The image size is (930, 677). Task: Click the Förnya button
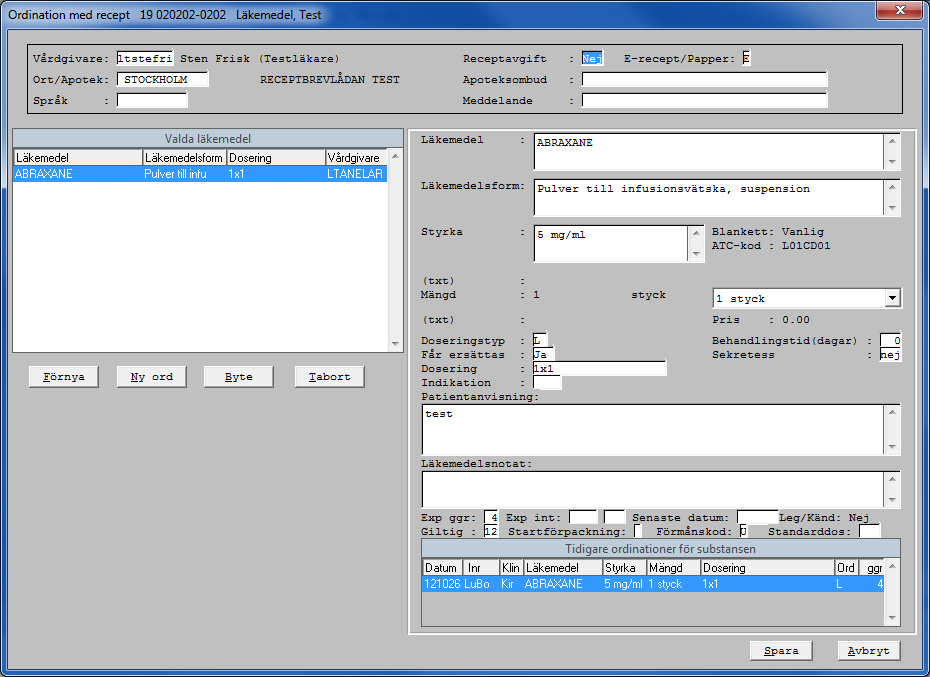pyautogui.click(x=63, y=377)
